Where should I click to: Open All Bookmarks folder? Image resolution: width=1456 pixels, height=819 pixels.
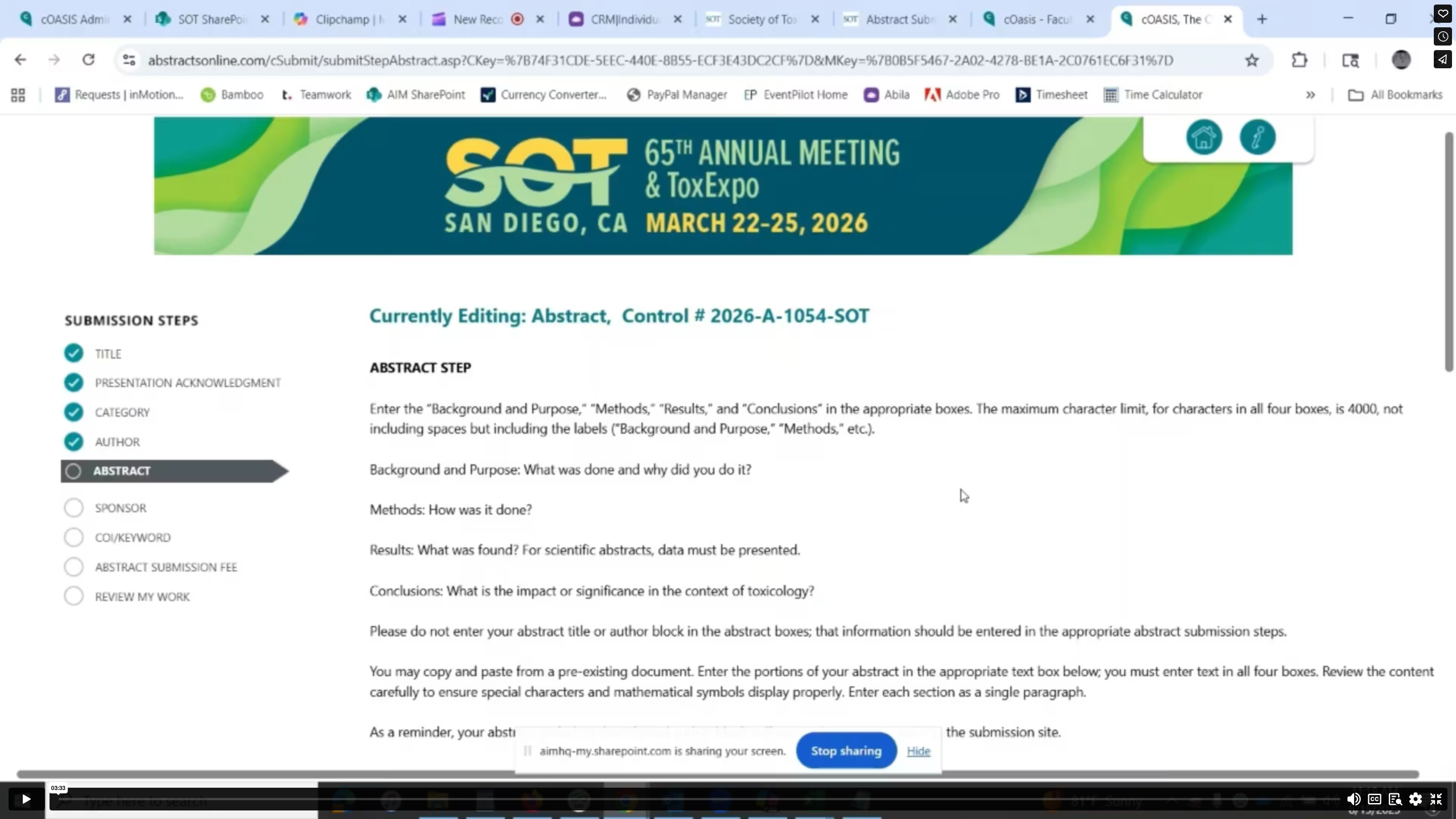tap(1395, 95)
